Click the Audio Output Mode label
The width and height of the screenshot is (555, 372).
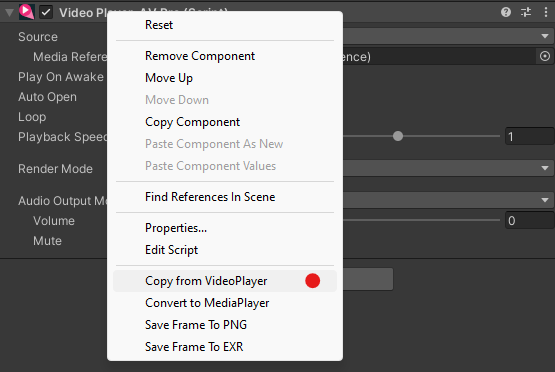[x=63, y=201]
